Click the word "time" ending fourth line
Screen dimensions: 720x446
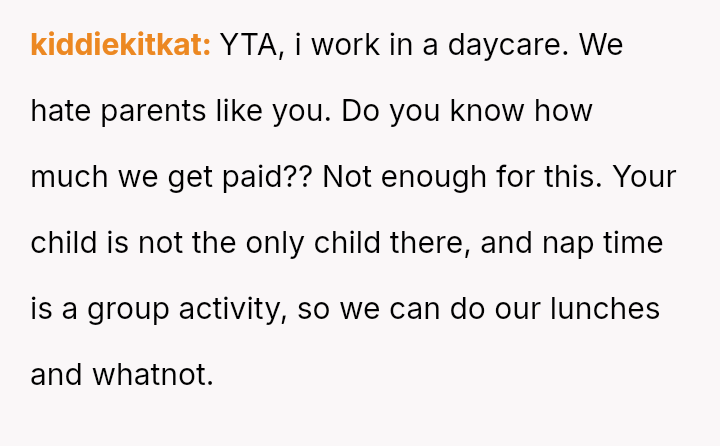pyautogui.click(x=633, y=243)
